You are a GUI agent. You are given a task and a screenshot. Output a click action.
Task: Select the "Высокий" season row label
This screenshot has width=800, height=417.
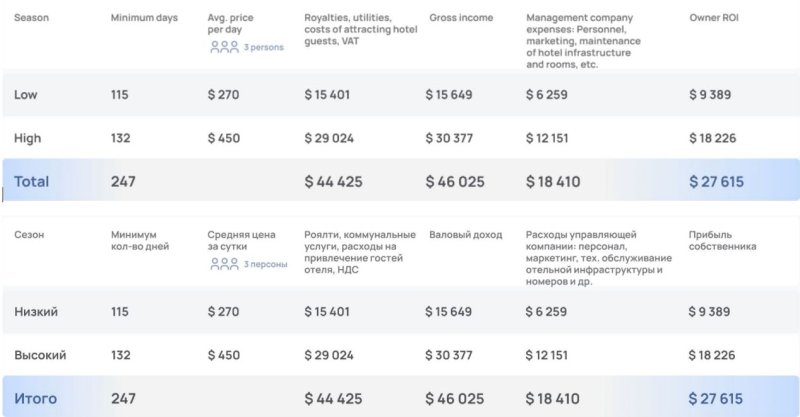point(40,355)
